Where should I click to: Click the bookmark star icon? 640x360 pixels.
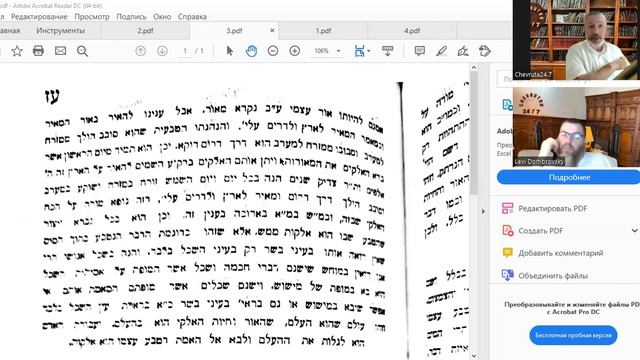pyautogui.click(x=17, y=51)
